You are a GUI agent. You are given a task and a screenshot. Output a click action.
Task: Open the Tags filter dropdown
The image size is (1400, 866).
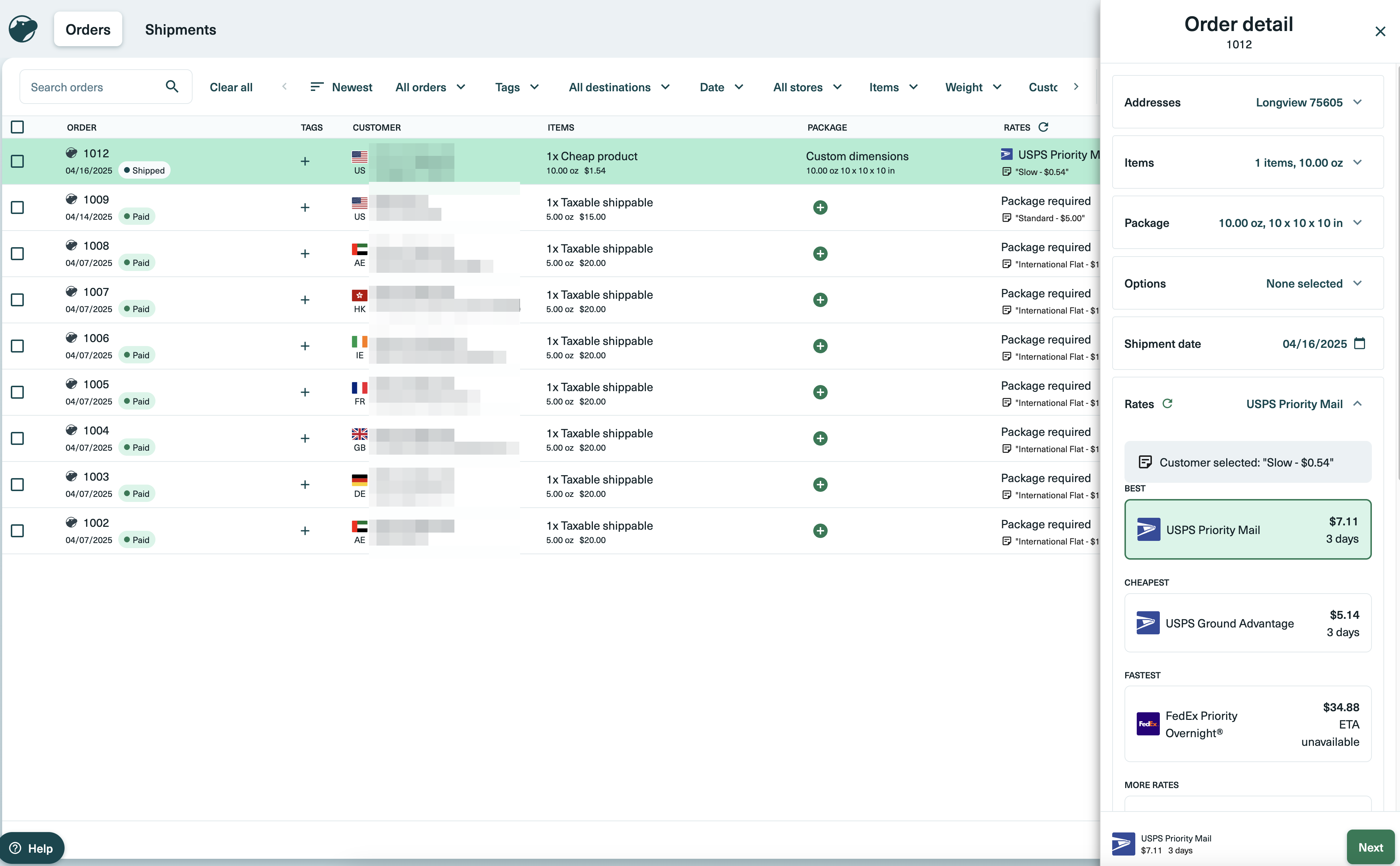517,87
